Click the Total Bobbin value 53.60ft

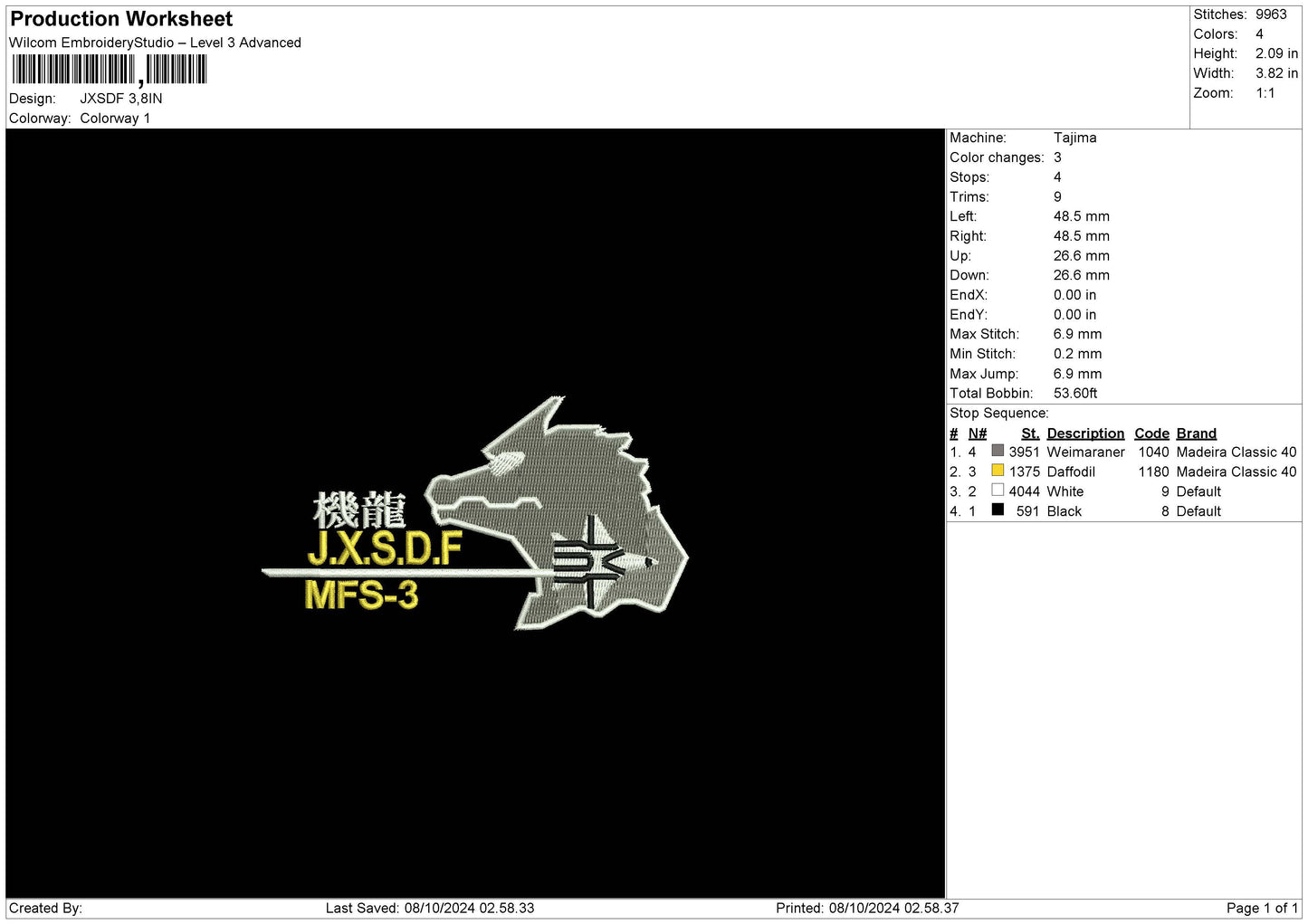[x=1075, y=394]
